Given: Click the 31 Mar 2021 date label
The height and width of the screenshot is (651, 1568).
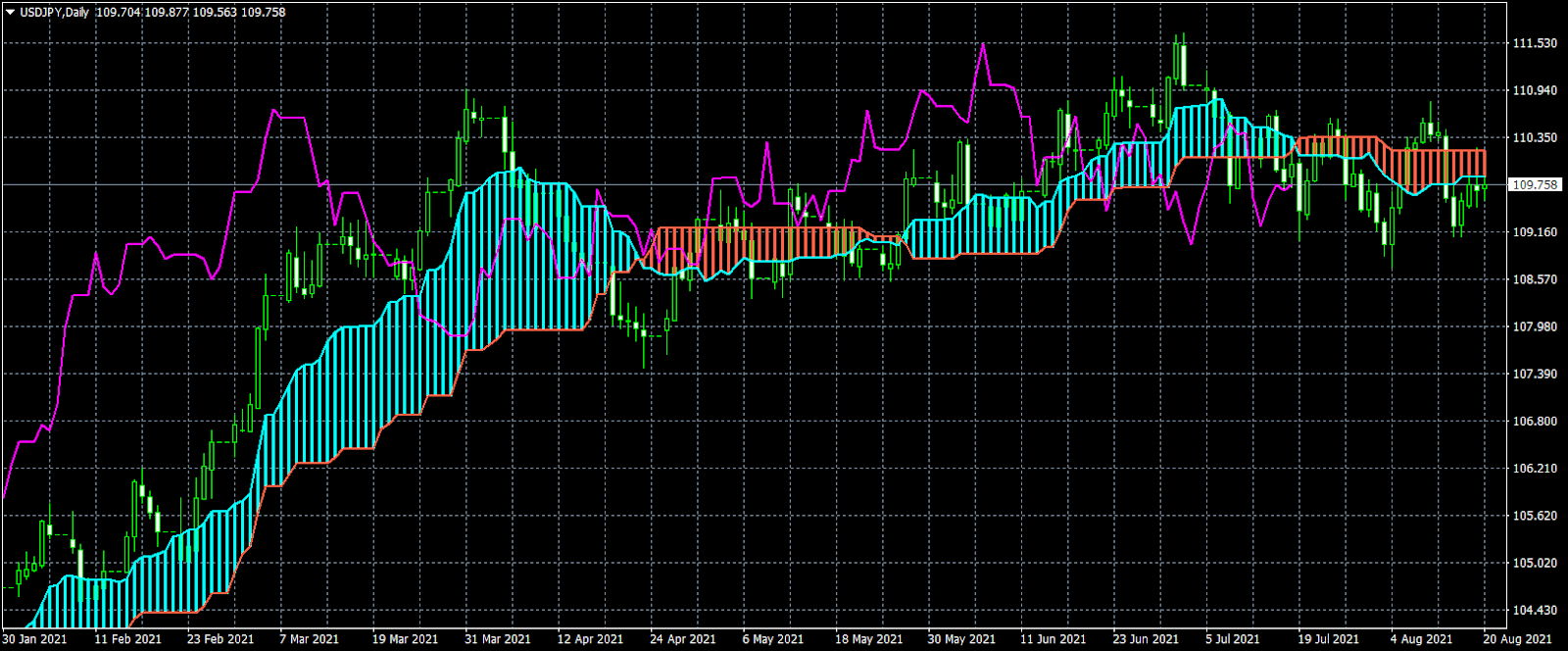Looking at the screenshot, I should [498, 639].
